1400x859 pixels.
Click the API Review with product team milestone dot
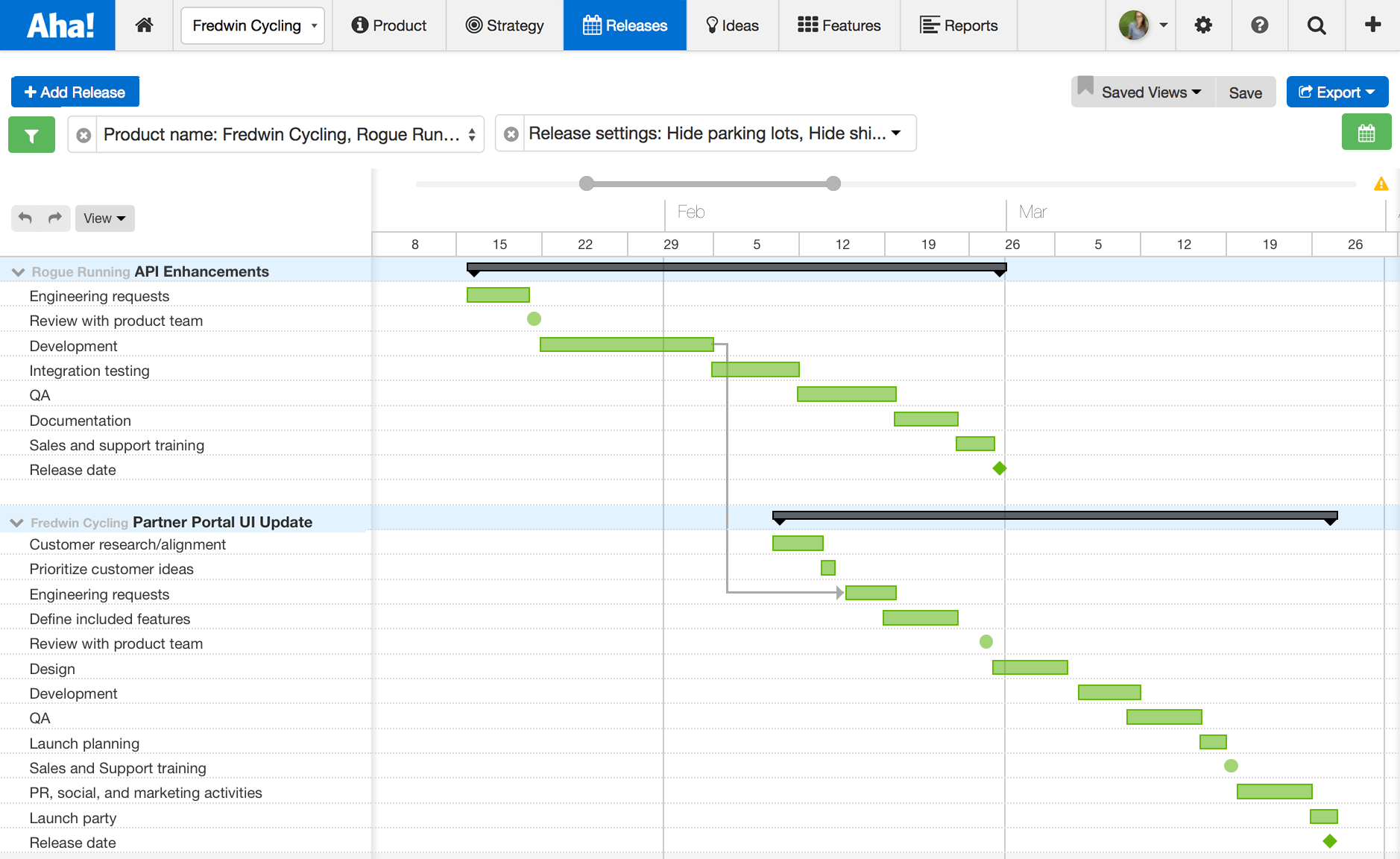534,319
